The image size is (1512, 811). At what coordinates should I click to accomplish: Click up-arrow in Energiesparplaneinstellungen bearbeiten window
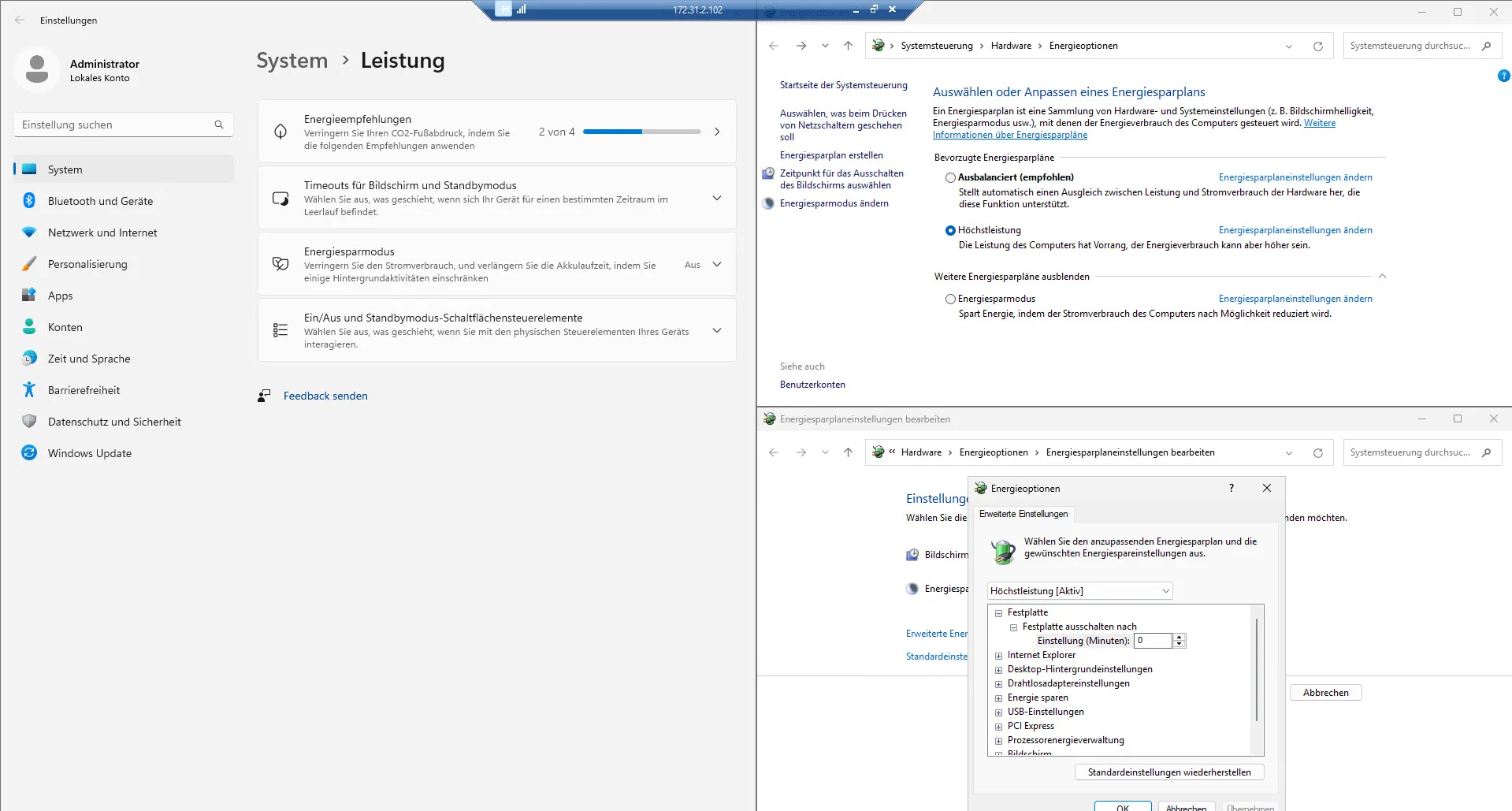pos(848,452)
